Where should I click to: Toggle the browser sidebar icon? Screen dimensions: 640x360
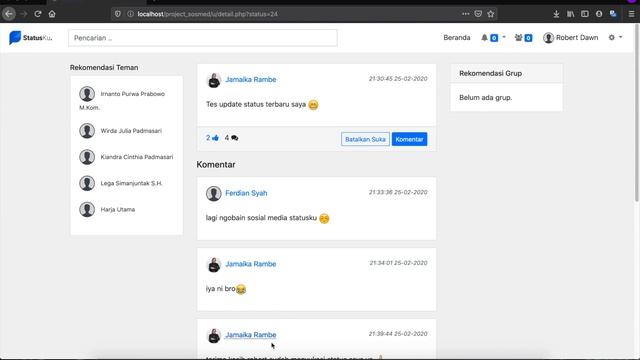pyautogui.click(x=584, y=14)
